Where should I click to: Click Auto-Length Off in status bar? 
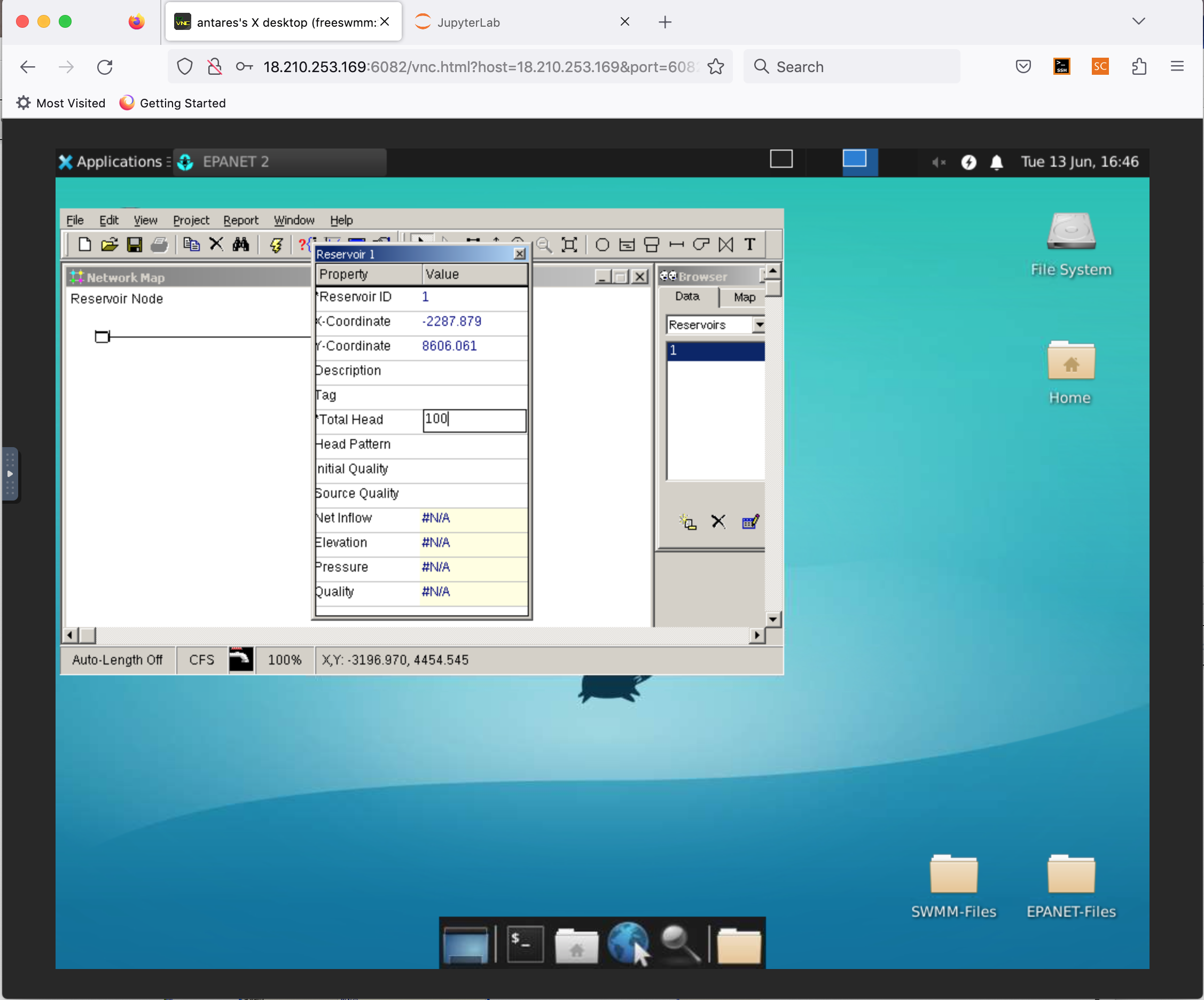(118, 660)
